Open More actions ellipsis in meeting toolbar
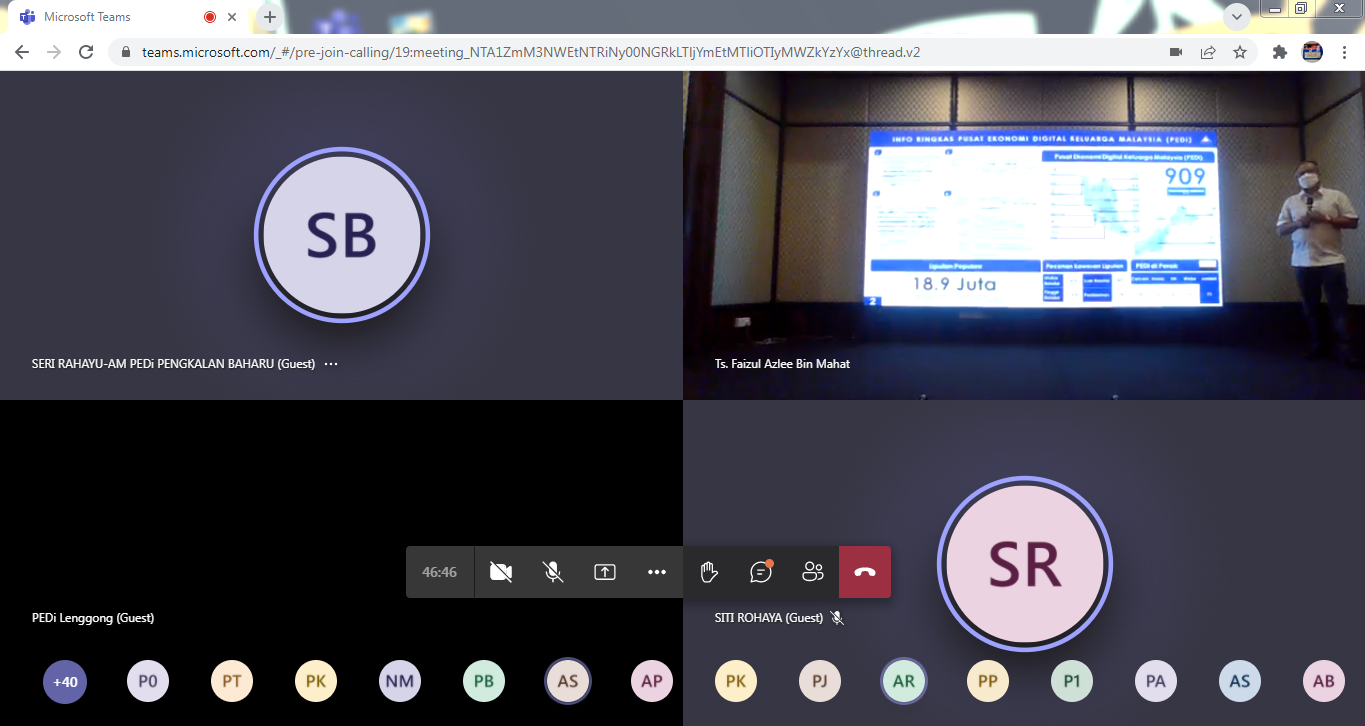1365x726 pixels. click(656, 572)
